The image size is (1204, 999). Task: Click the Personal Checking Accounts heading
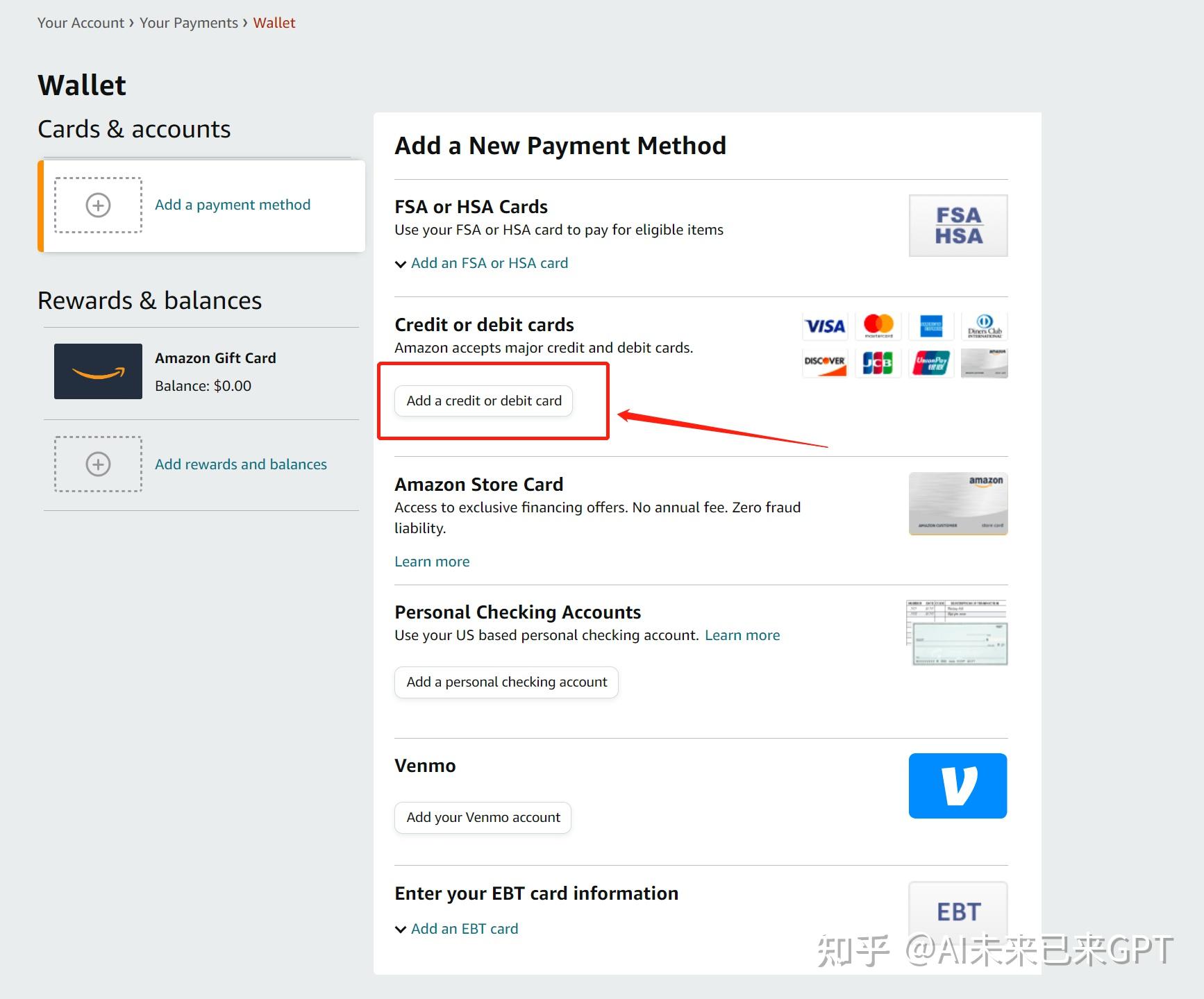click(x=517, y=612)
